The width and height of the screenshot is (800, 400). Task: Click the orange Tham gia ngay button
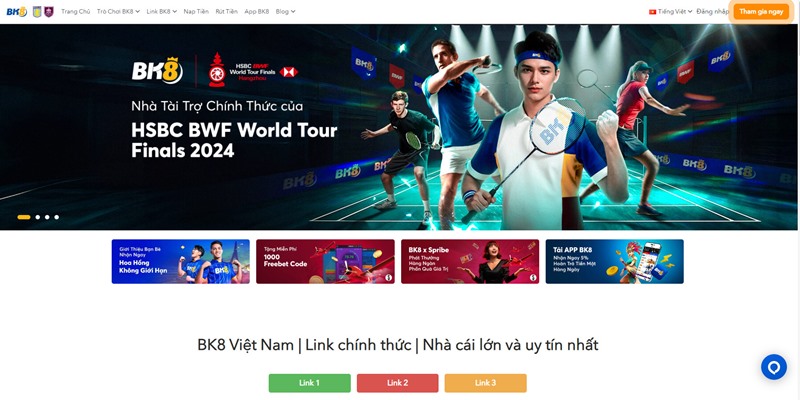pos(761,12)
